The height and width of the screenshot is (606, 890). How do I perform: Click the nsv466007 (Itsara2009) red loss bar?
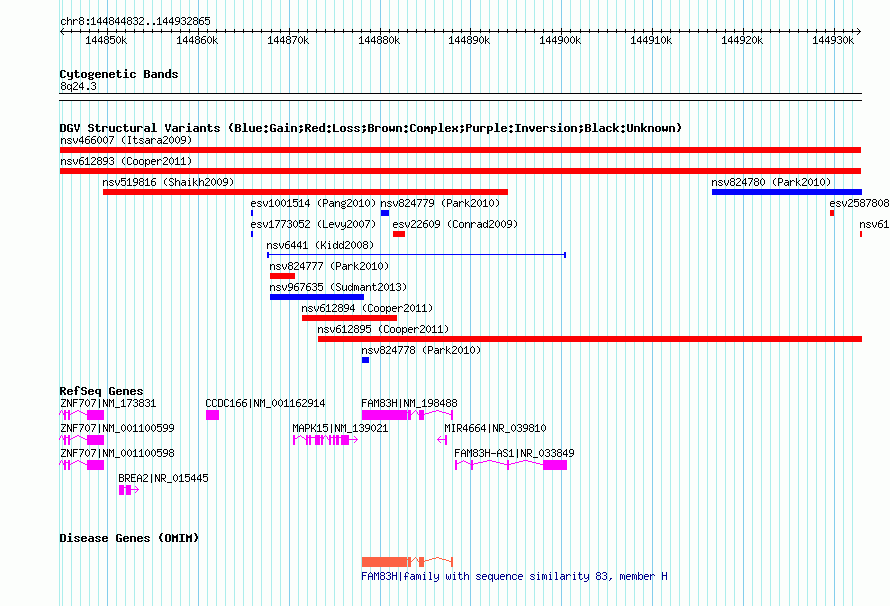click(460, 150)
